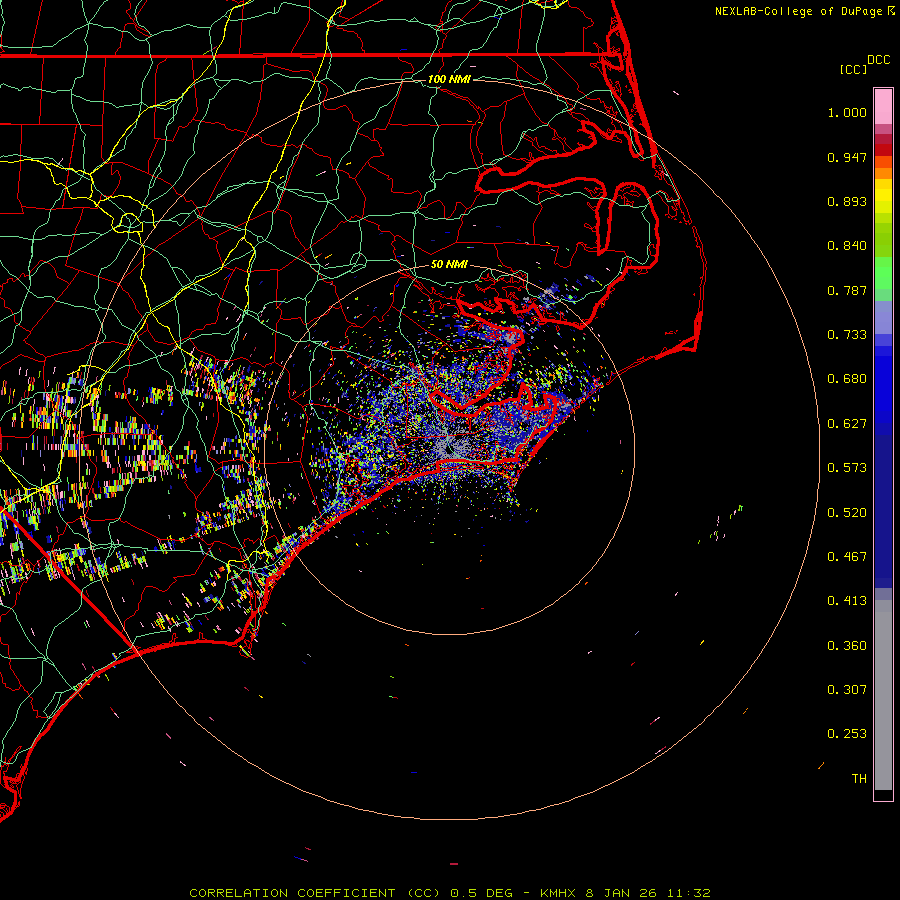
Task: Click the [CC] units label
Action: pyautogui.click(x=853, y=69)
